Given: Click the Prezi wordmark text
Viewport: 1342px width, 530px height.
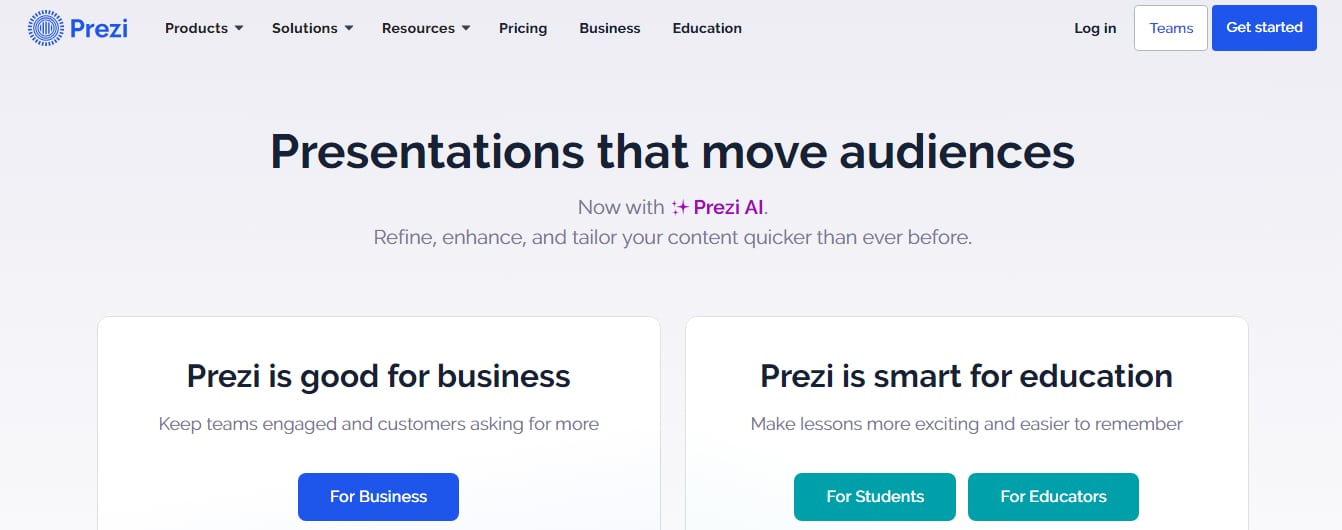Looking at the screenshot, I should pyautogui.click(x=99, y=28).
